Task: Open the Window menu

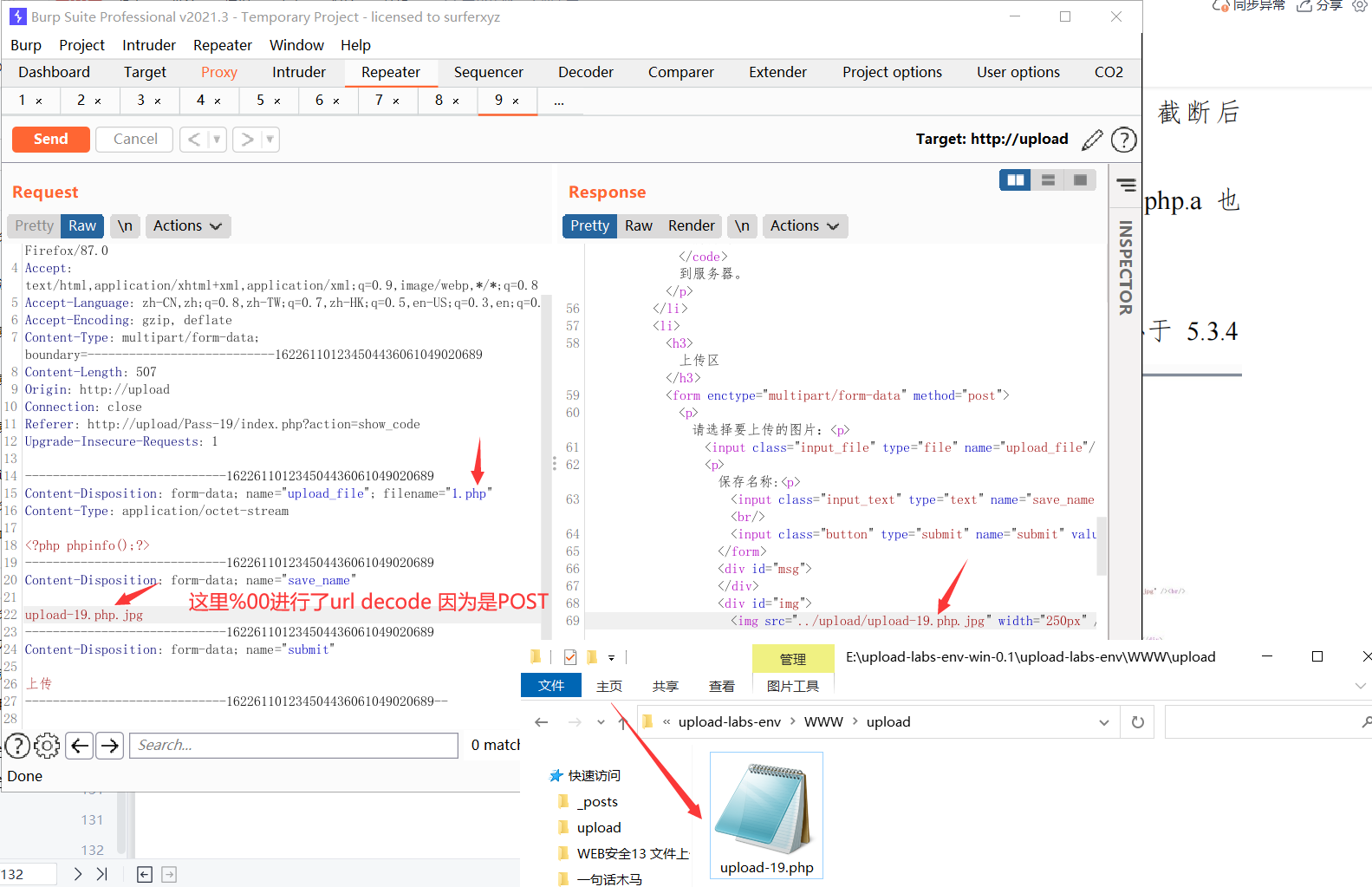Action: pos(296,45)
